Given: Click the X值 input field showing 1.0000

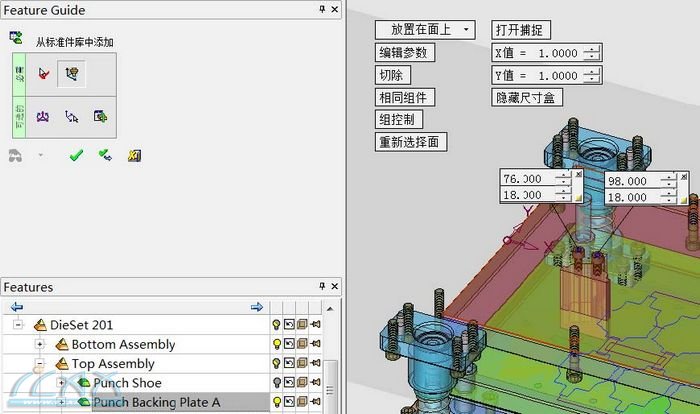Looking at the screenshot, I should [558, 53].
